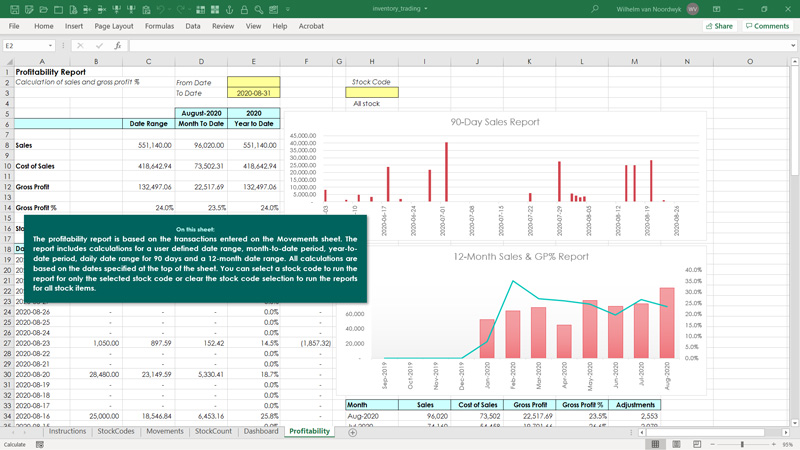Screen dimensions: 800x450
Task: Switch to Page Layout view in status bar
Action: [676, 444]
